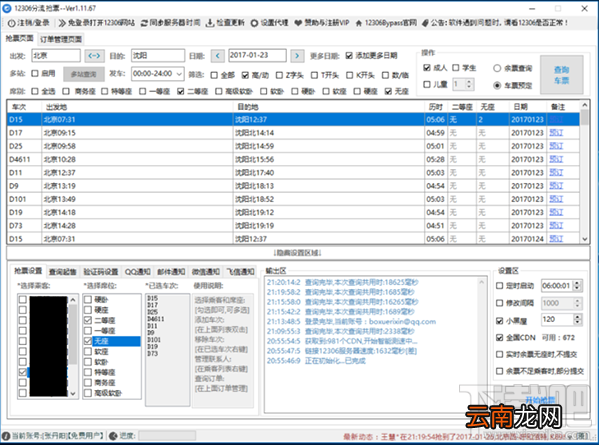The width and height of the screenshot is (599, 445).
Task: Click the 注销/登录 toolbar item
Action: (29, 23)
